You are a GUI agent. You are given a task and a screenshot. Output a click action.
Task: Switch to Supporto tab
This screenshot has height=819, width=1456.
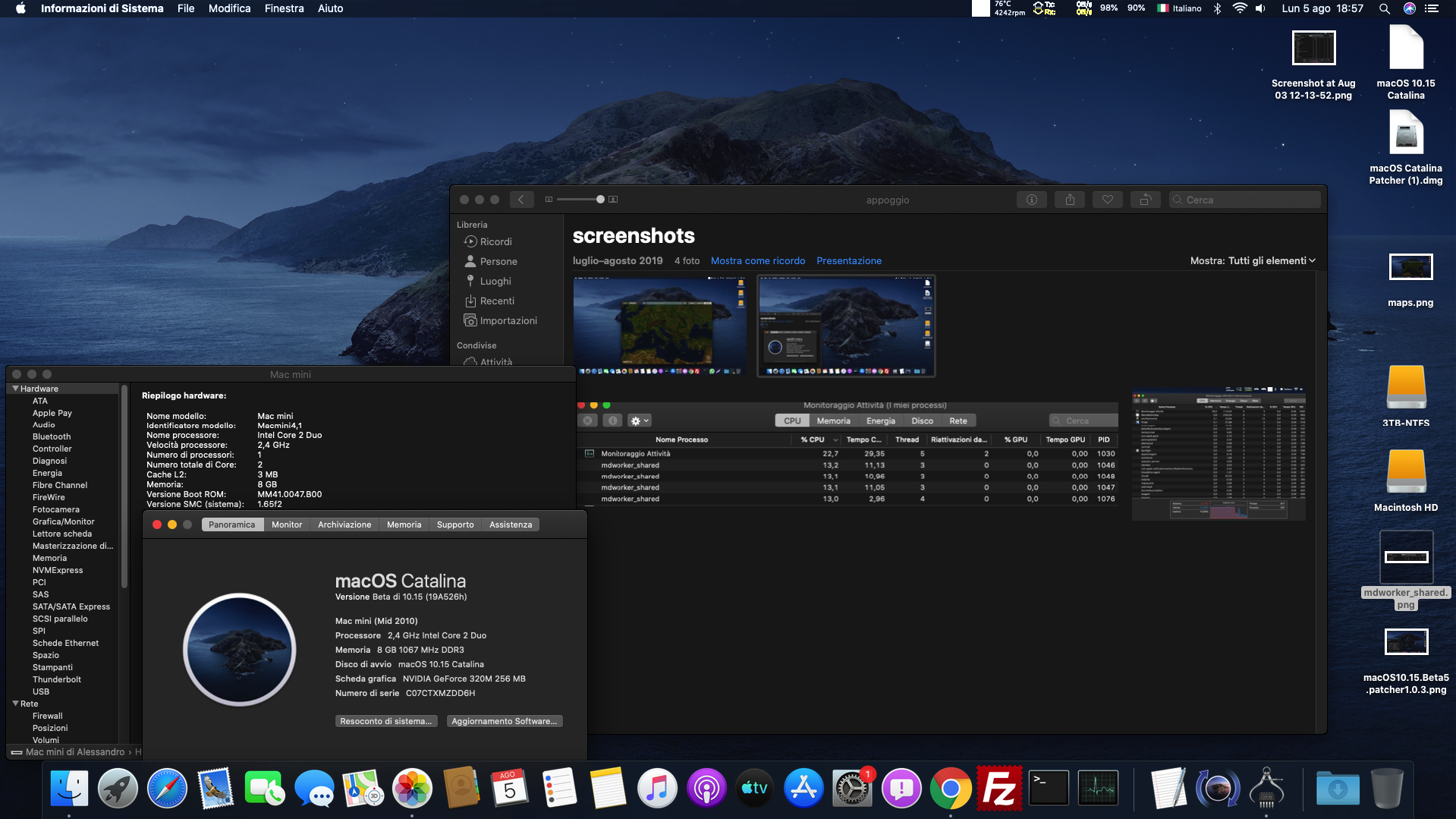455,524
